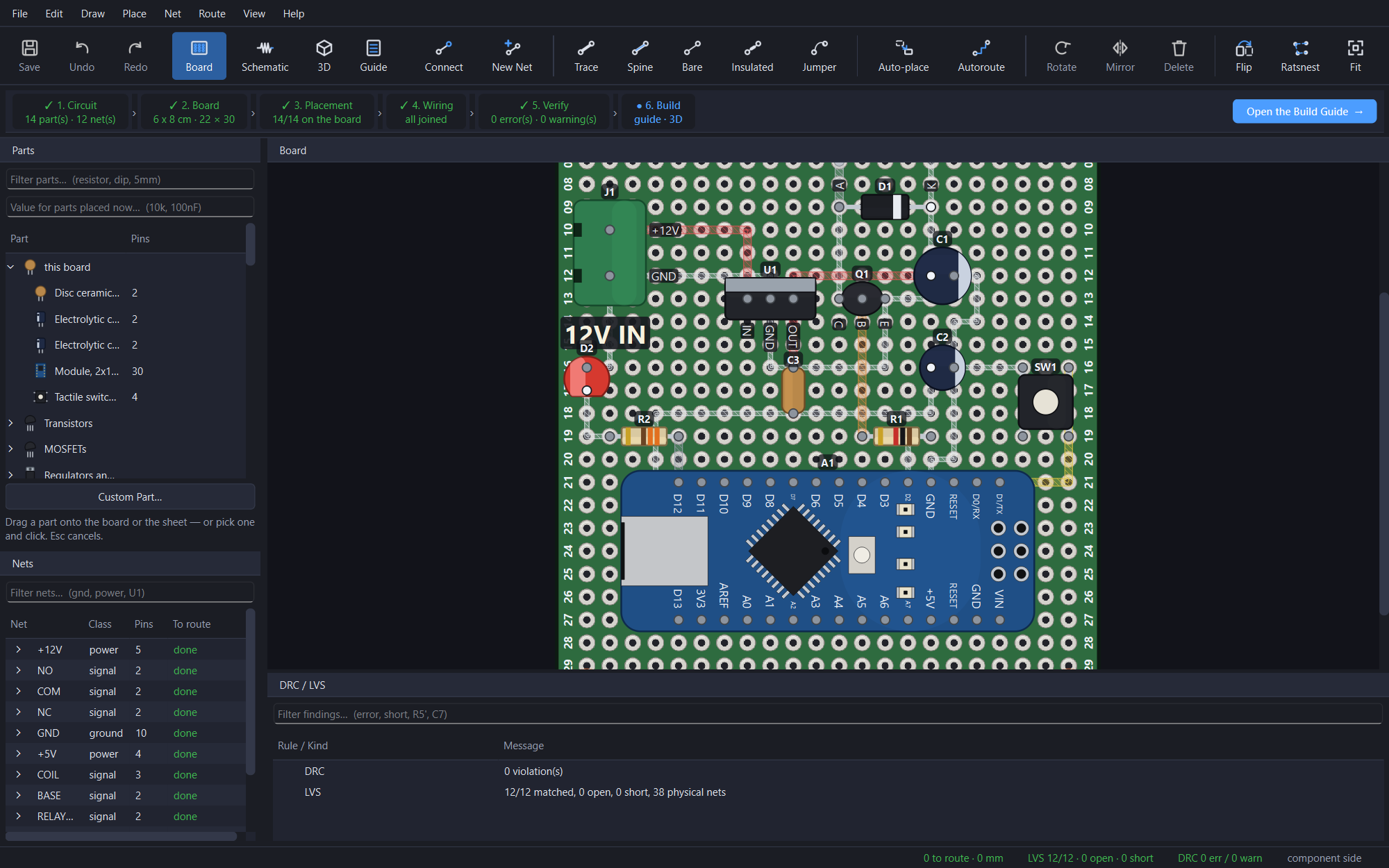Image resolution: width=1389 pixels, height=868 pixels.
Task: Go to step 2. Board
Action: (194, 112)
